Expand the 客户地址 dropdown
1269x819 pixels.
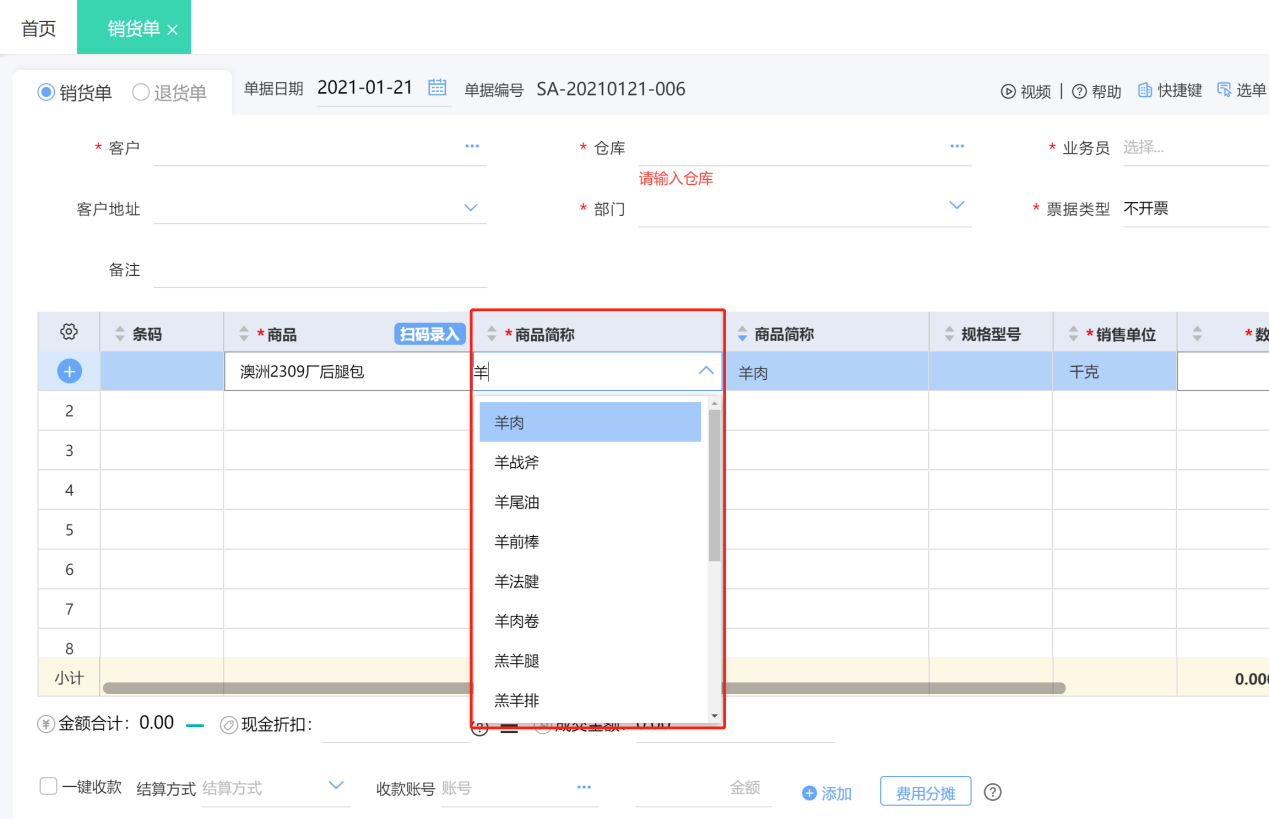click(471, 207)
